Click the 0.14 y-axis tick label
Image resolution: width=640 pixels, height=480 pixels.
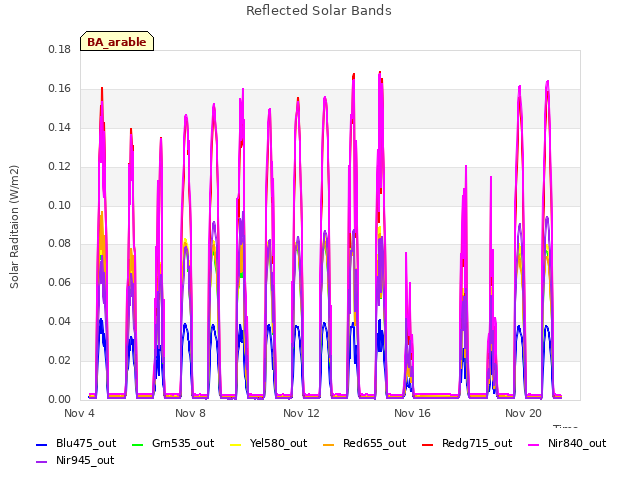[60, 128]
